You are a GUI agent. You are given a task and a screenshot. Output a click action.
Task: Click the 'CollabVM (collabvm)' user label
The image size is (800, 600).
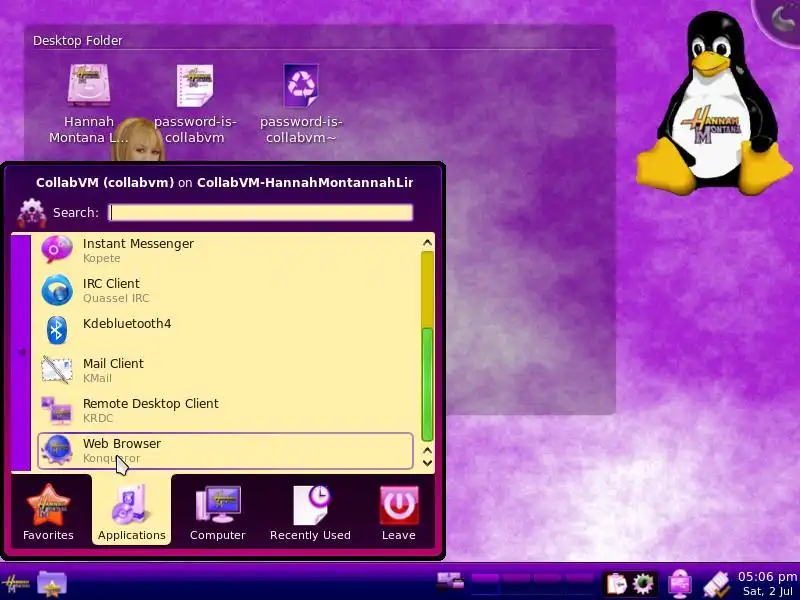pos(105,183)
